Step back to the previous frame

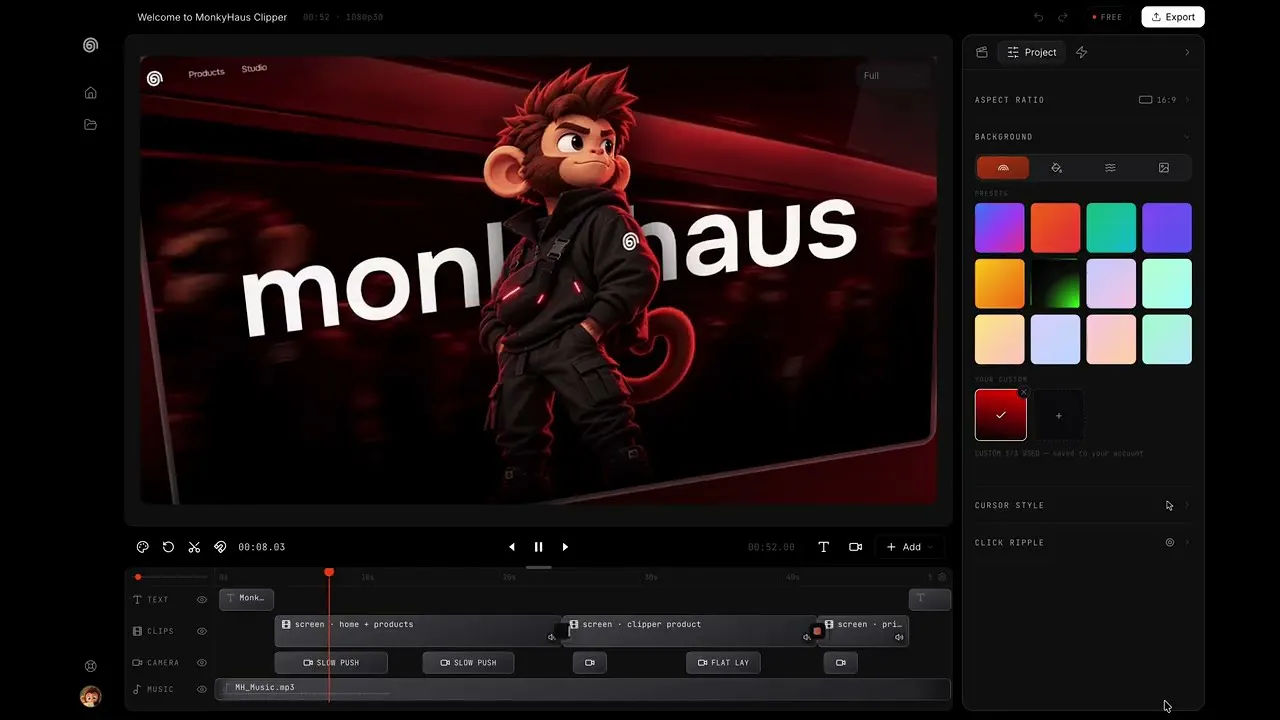tap(512, 547)
